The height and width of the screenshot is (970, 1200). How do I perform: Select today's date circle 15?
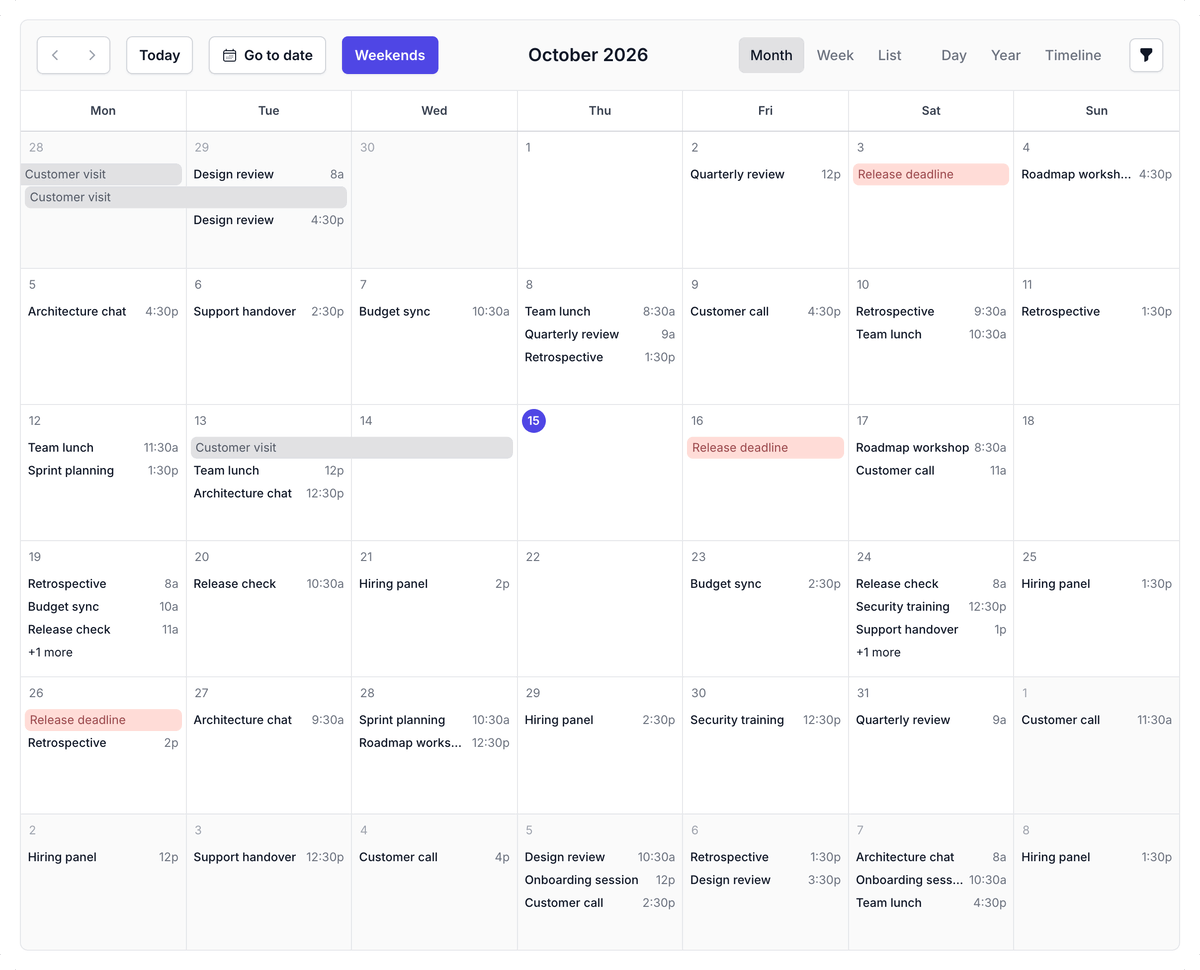pyautogui.click(x=534, y=421)
